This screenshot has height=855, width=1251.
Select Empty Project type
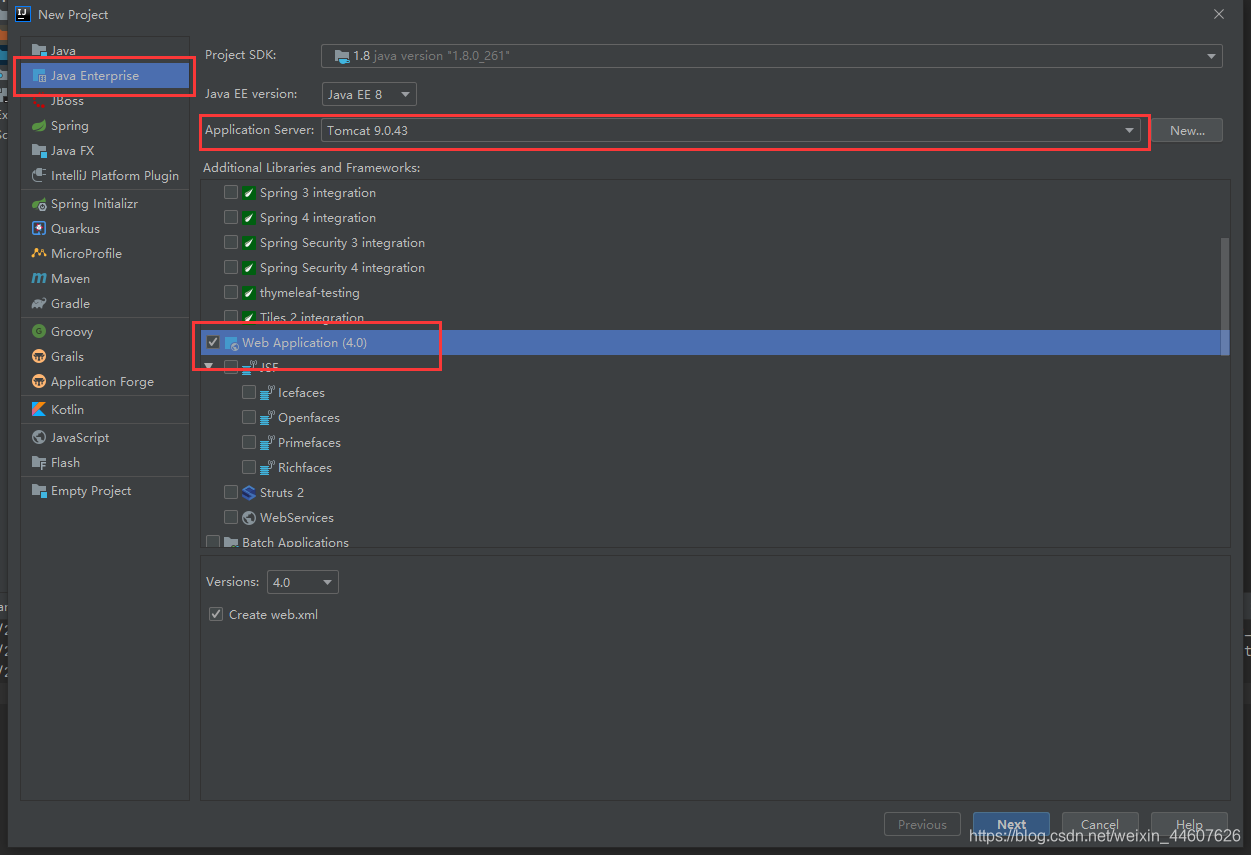[x=105, y=491]
